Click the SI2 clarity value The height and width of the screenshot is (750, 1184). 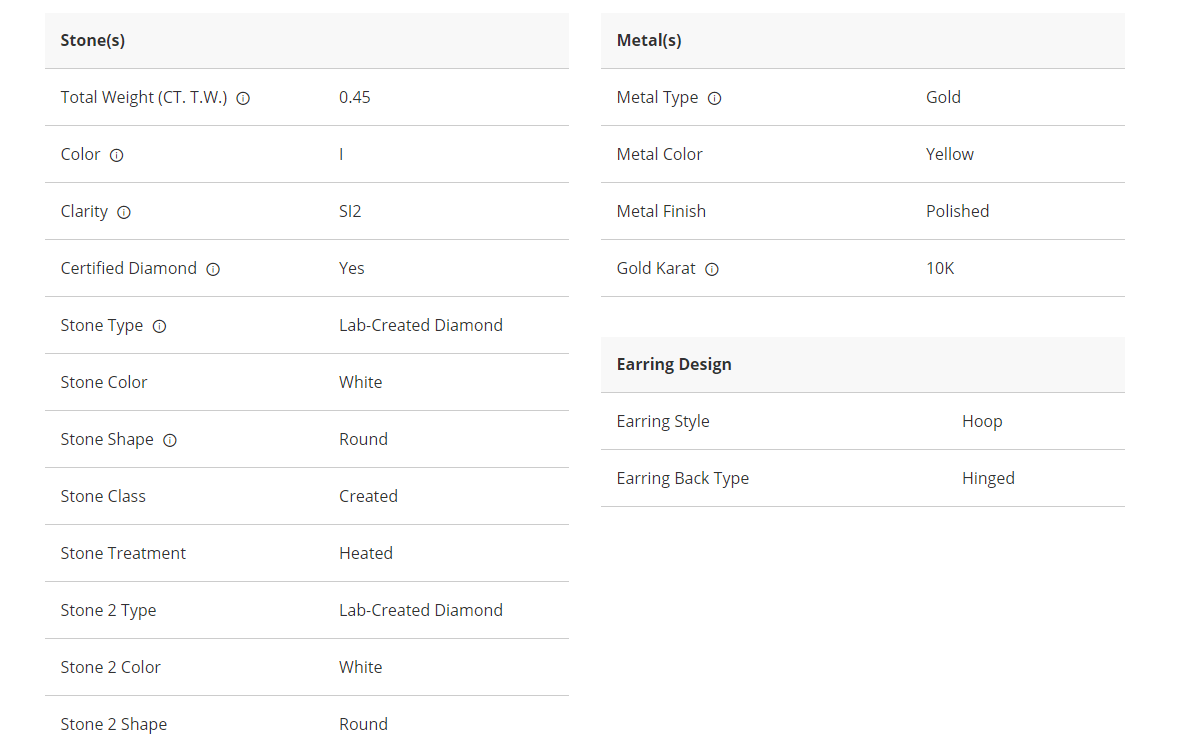(350, 211)
